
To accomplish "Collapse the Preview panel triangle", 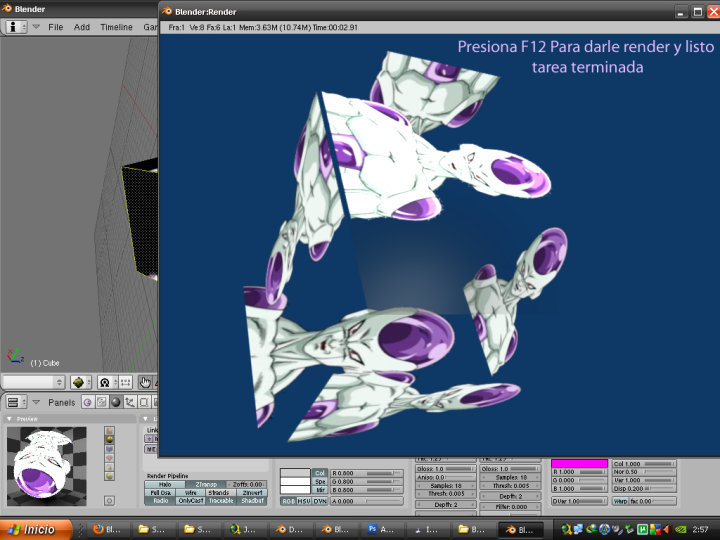I will [x=9, y=419].
